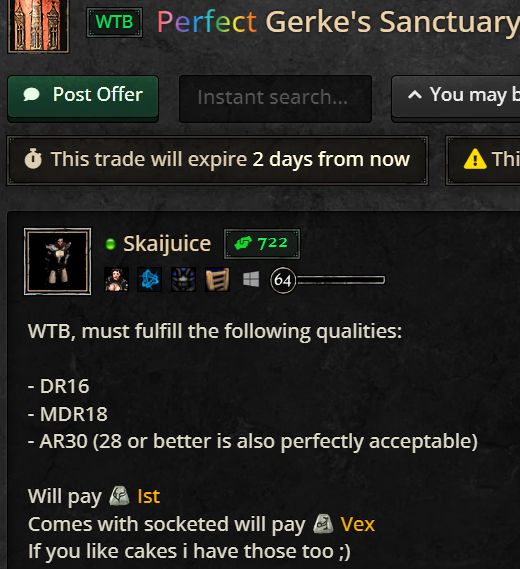Click the wooden ladder badge icon

pos(217,279)
